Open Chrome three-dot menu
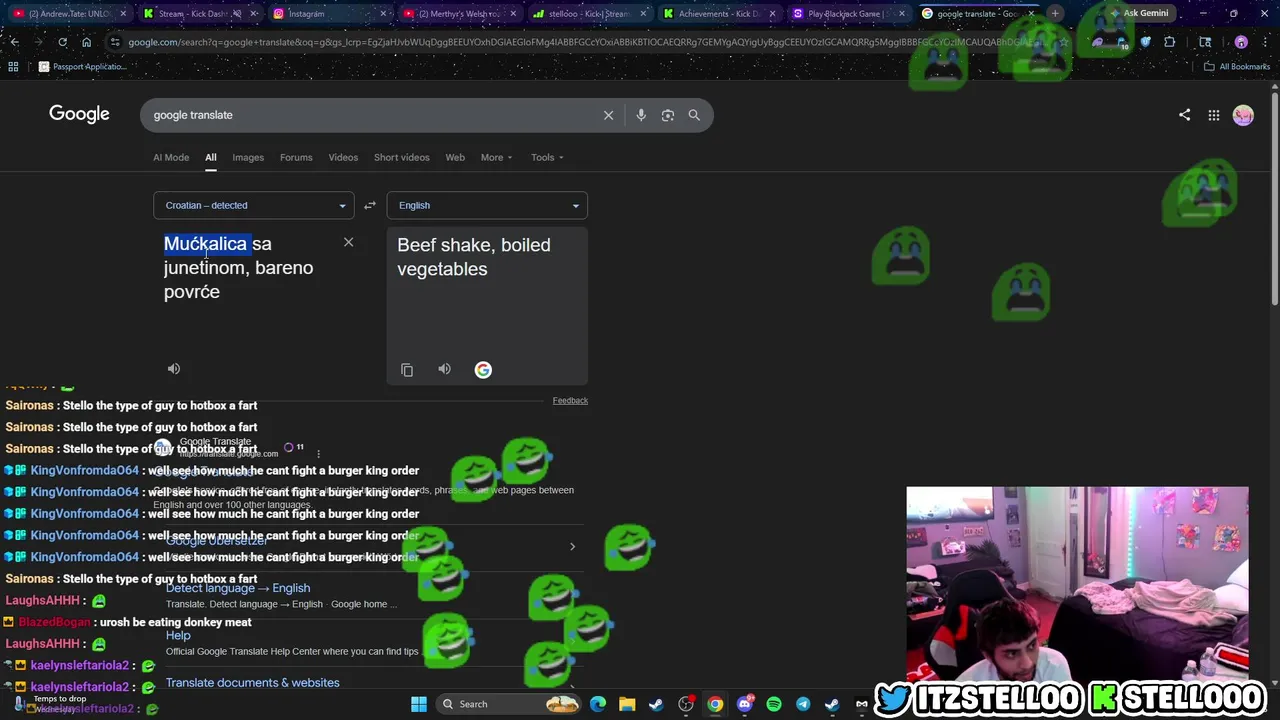 tap(1265, 42)
